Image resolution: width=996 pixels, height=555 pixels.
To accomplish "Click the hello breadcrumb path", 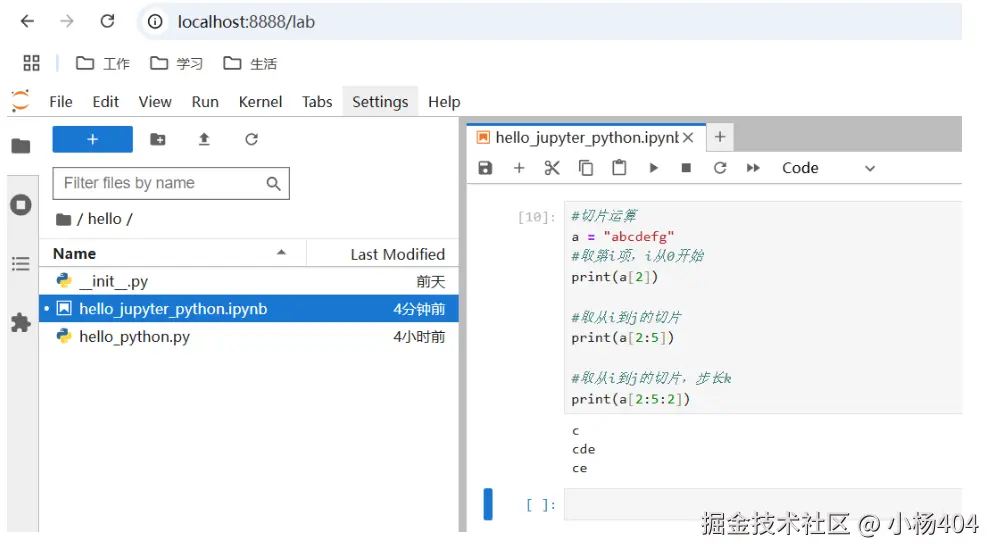I will tap(104, 219).
